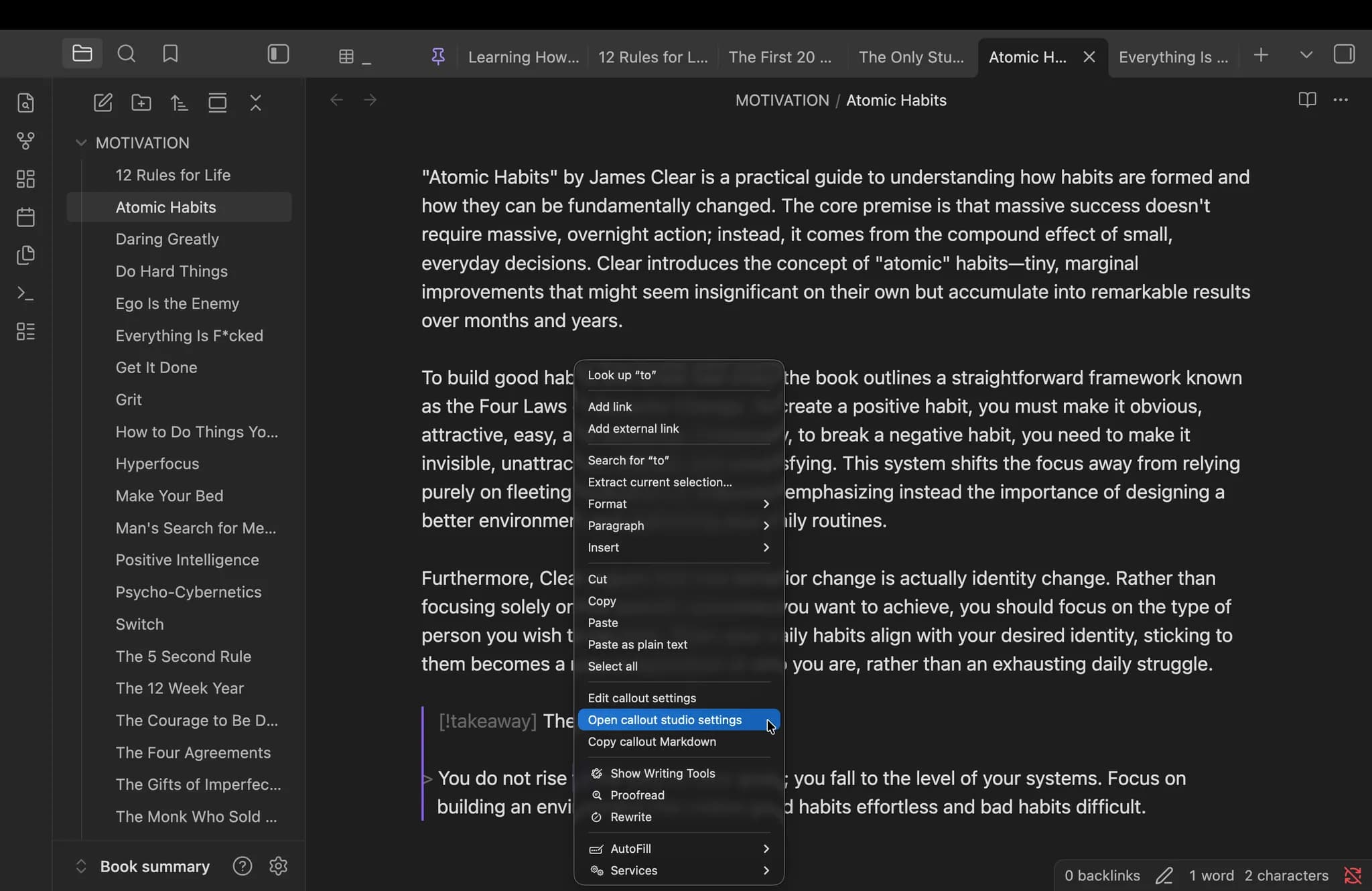The height and width of the screenshot is (891, 1372).
Task: Change the file explorer sort order
Action: pyautogui.click(x=179, y=102)
